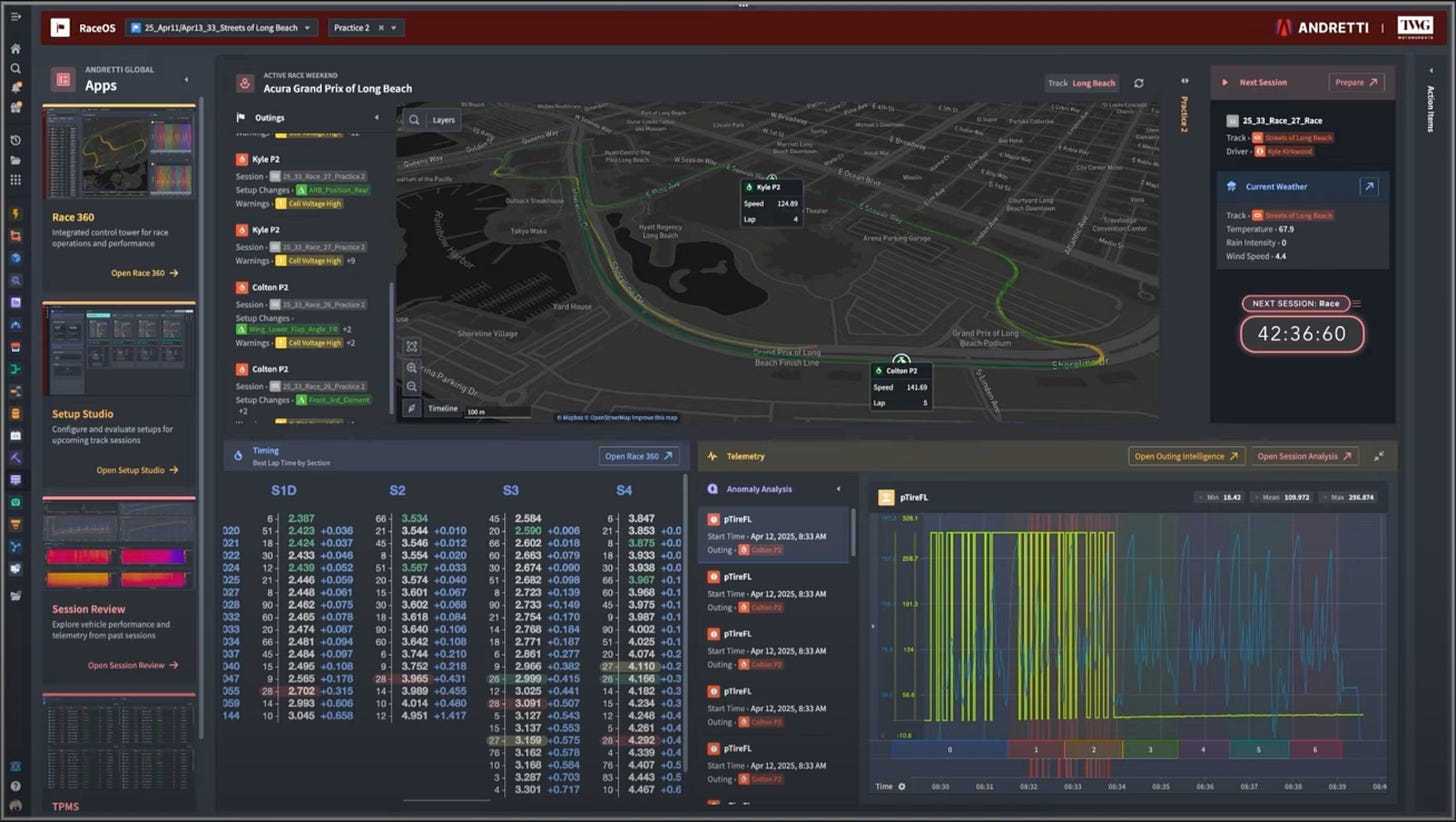Click the Time axis settings gear
This screenshot has width=1456, height=822.
point(901,786)
